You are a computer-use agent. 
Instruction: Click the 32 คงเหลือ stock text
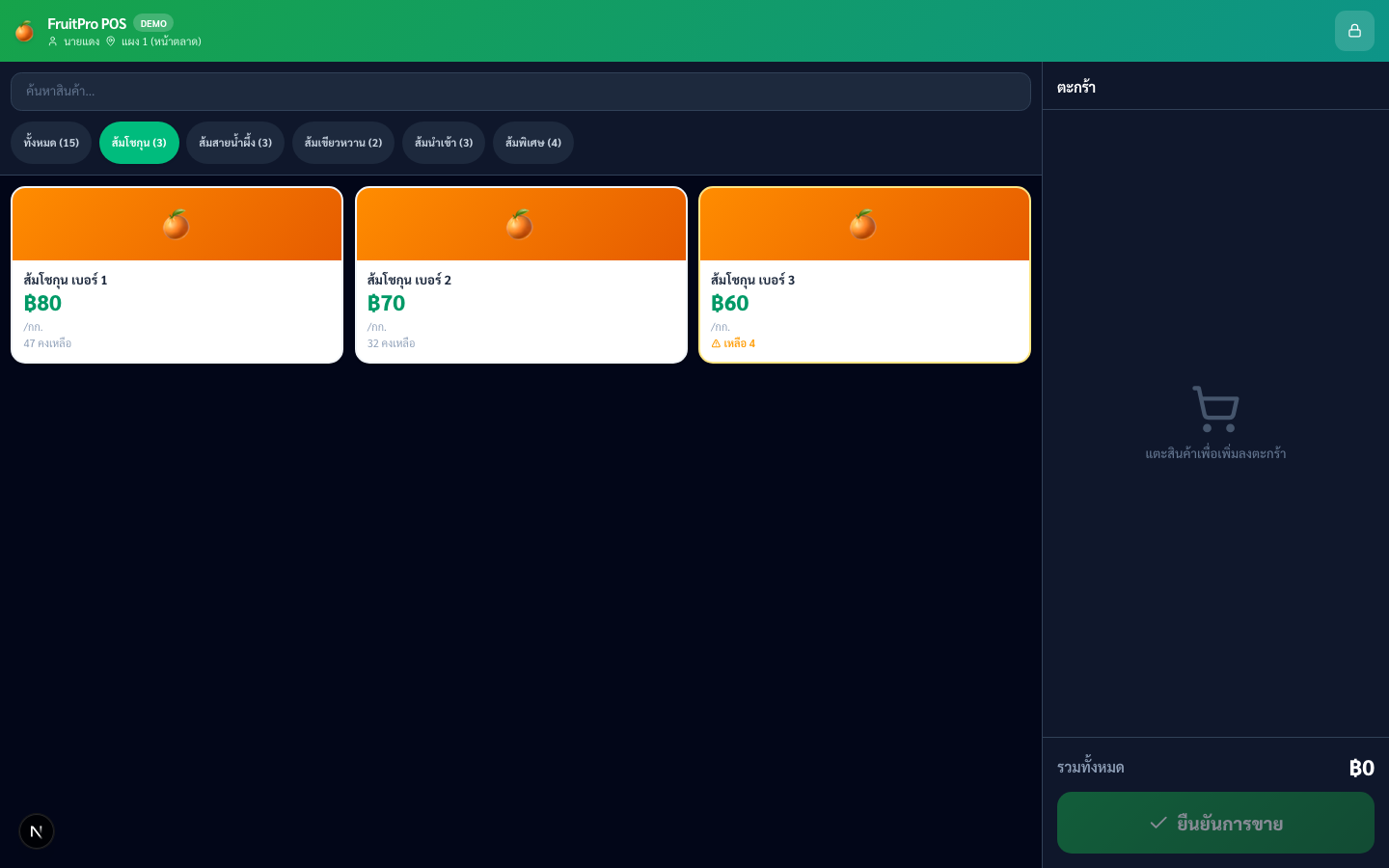click(x=391, y=343)
